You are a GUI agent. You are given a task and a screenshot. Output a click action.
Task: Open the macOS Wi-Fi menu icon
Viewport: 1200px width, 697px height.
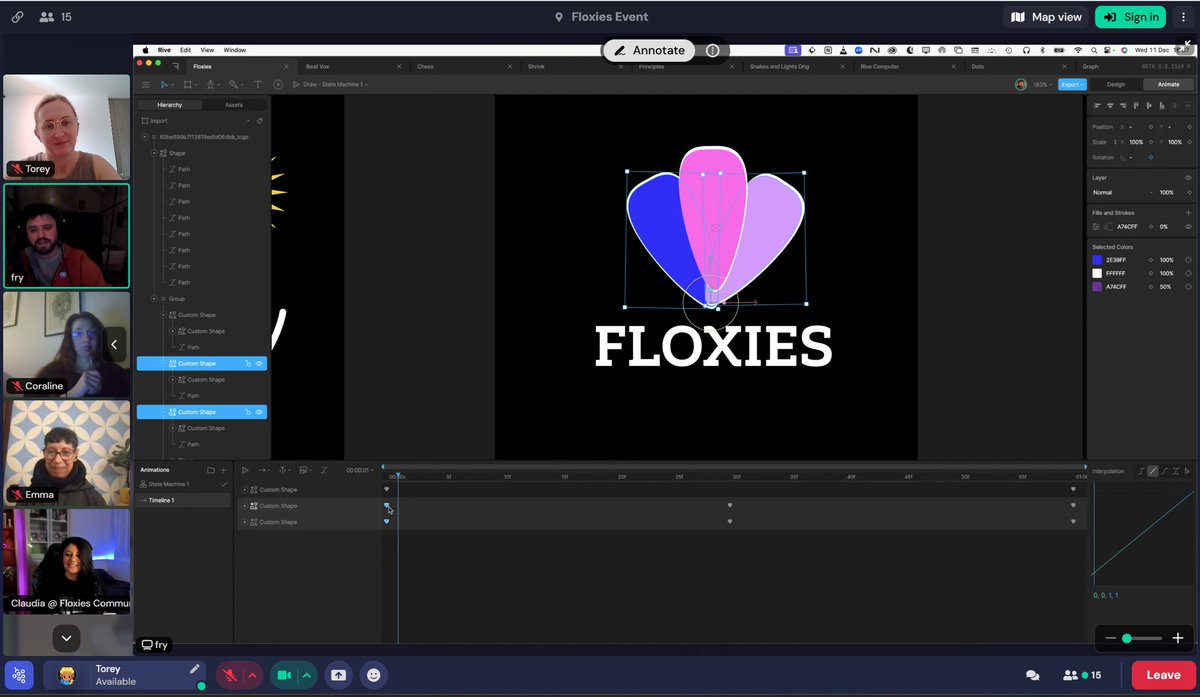(x=1078, y=50)
